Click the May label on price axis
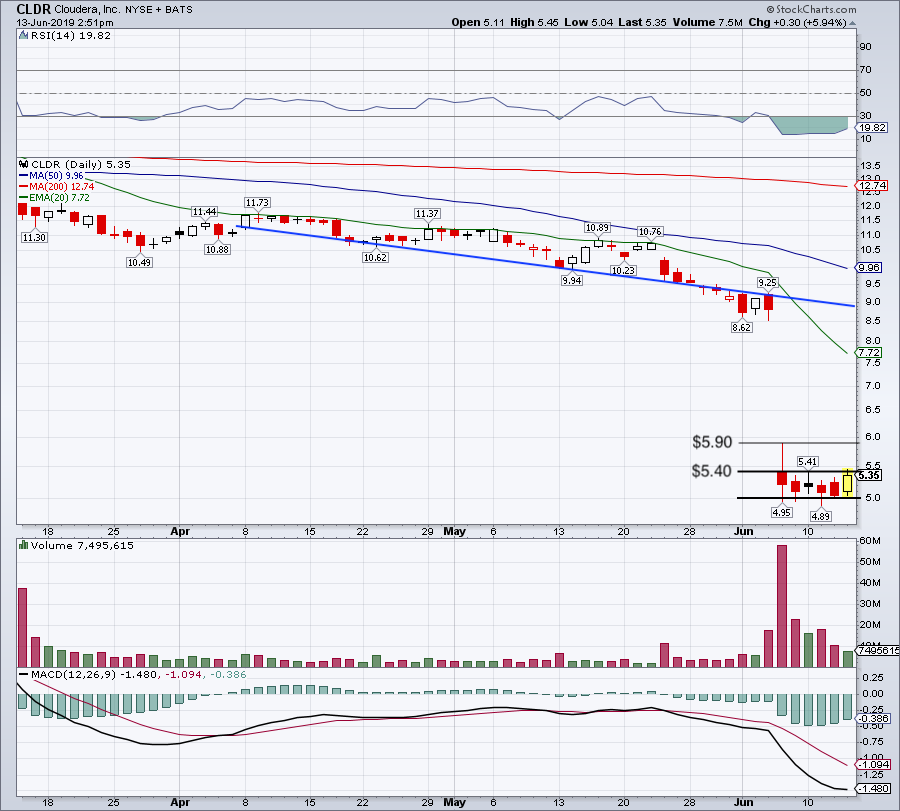Viewport: 900px width, 811px height. tap(455, 531)
